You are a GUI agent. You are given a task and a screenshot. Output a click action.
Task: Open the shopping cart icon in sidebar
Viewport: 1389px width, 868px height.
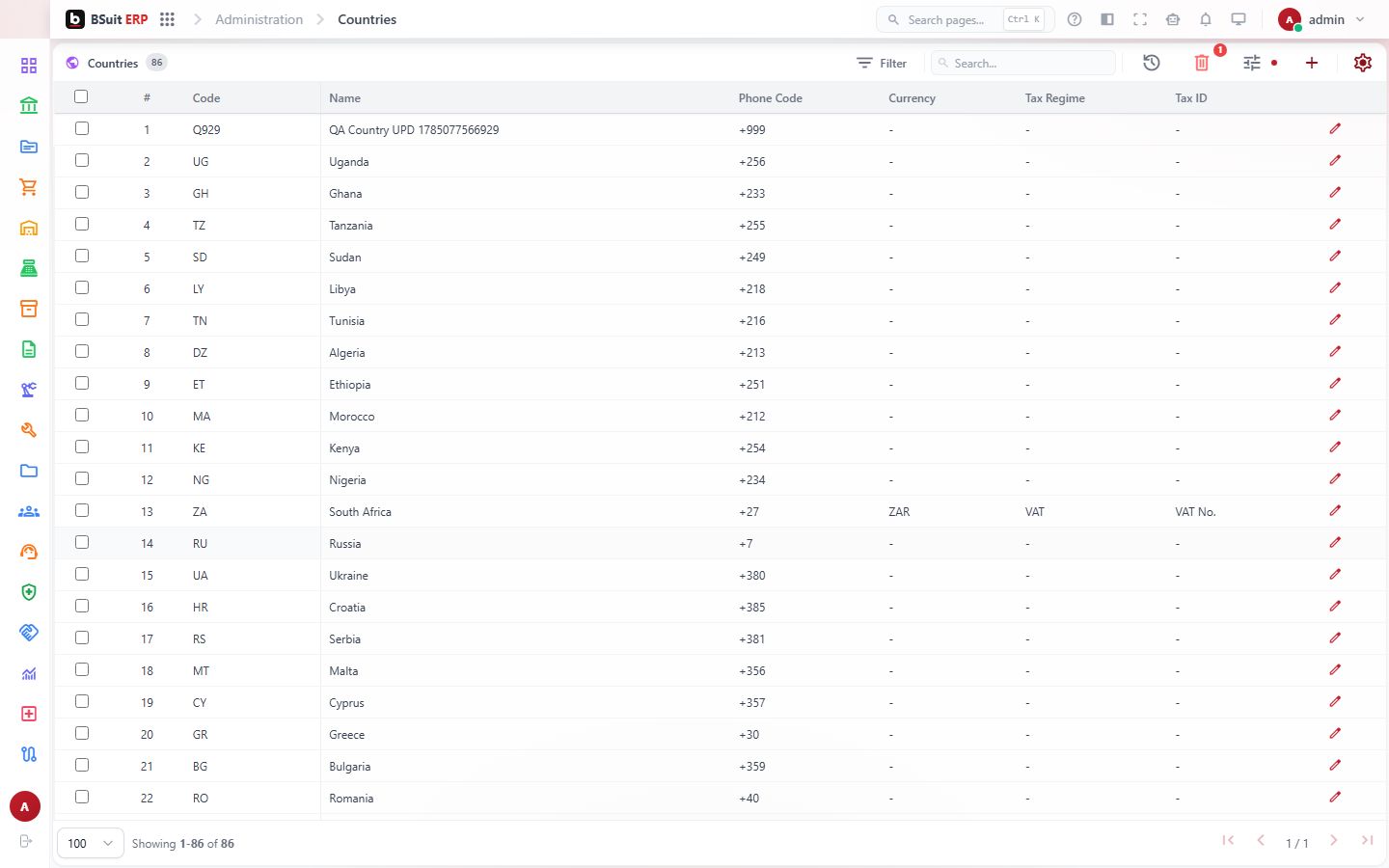[29, 187]
